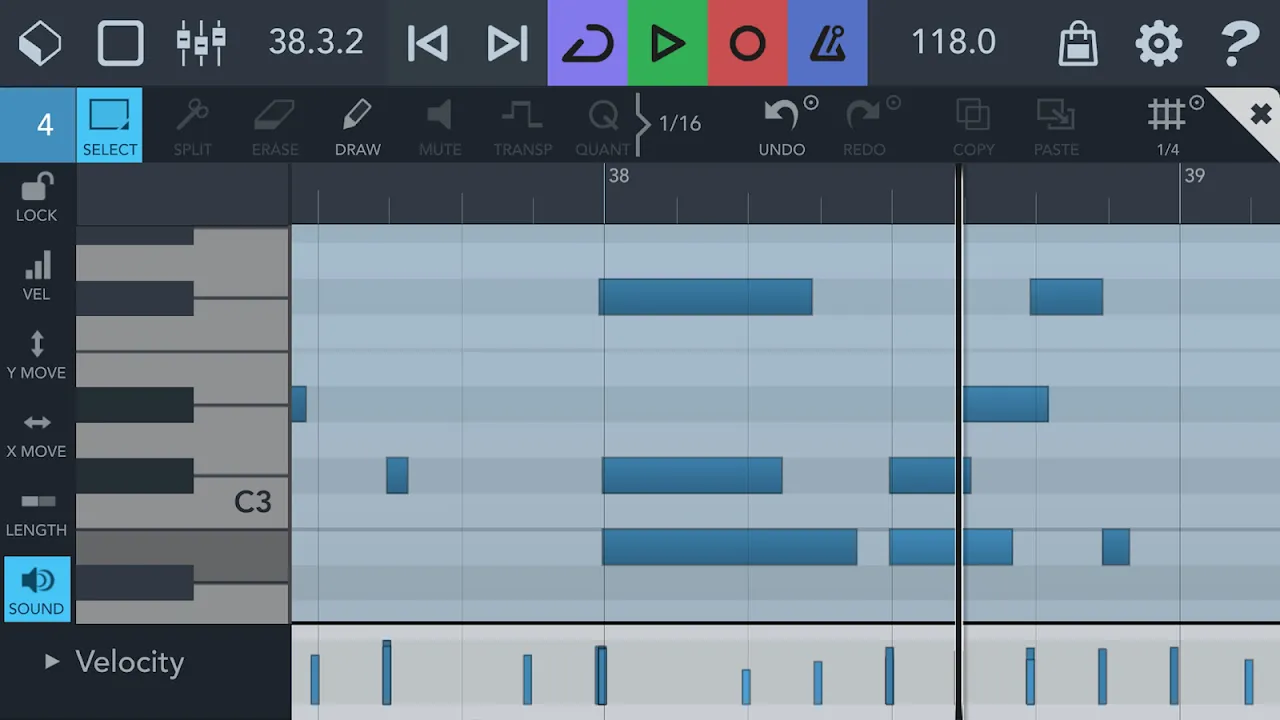This screenshot has height=720, width=1280.
Task: Click the Undo arrow icon
Action: click(781, 125)
